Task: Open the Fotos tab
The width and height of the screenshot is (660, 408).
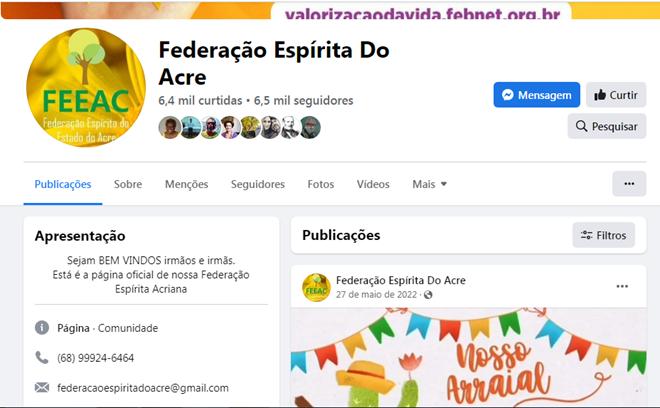Action: pos(320,184)
